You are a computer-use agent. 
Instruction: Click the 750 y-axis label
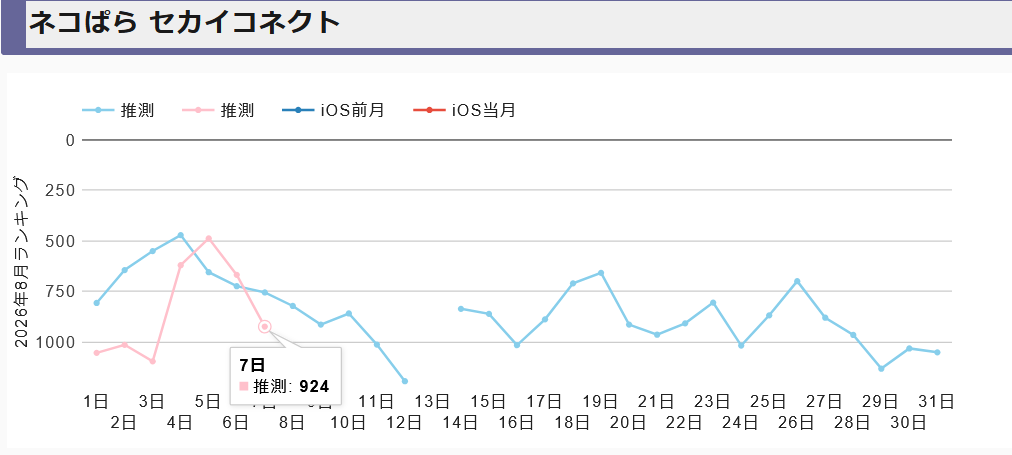[x=62, y=292]
